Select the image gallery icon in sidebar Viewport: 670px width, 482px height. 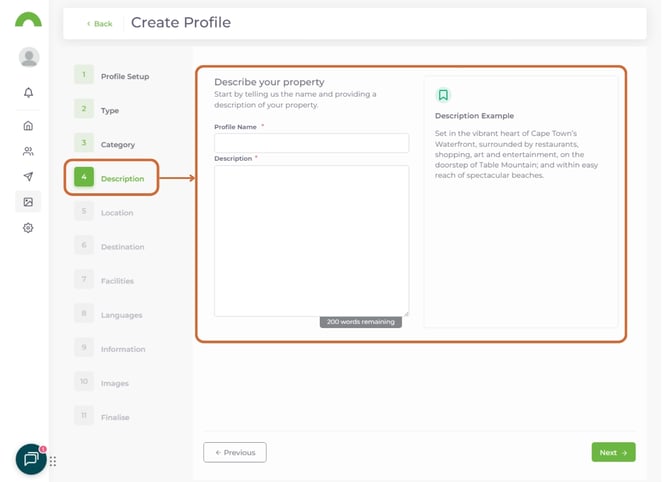click(x=28, y=202)
